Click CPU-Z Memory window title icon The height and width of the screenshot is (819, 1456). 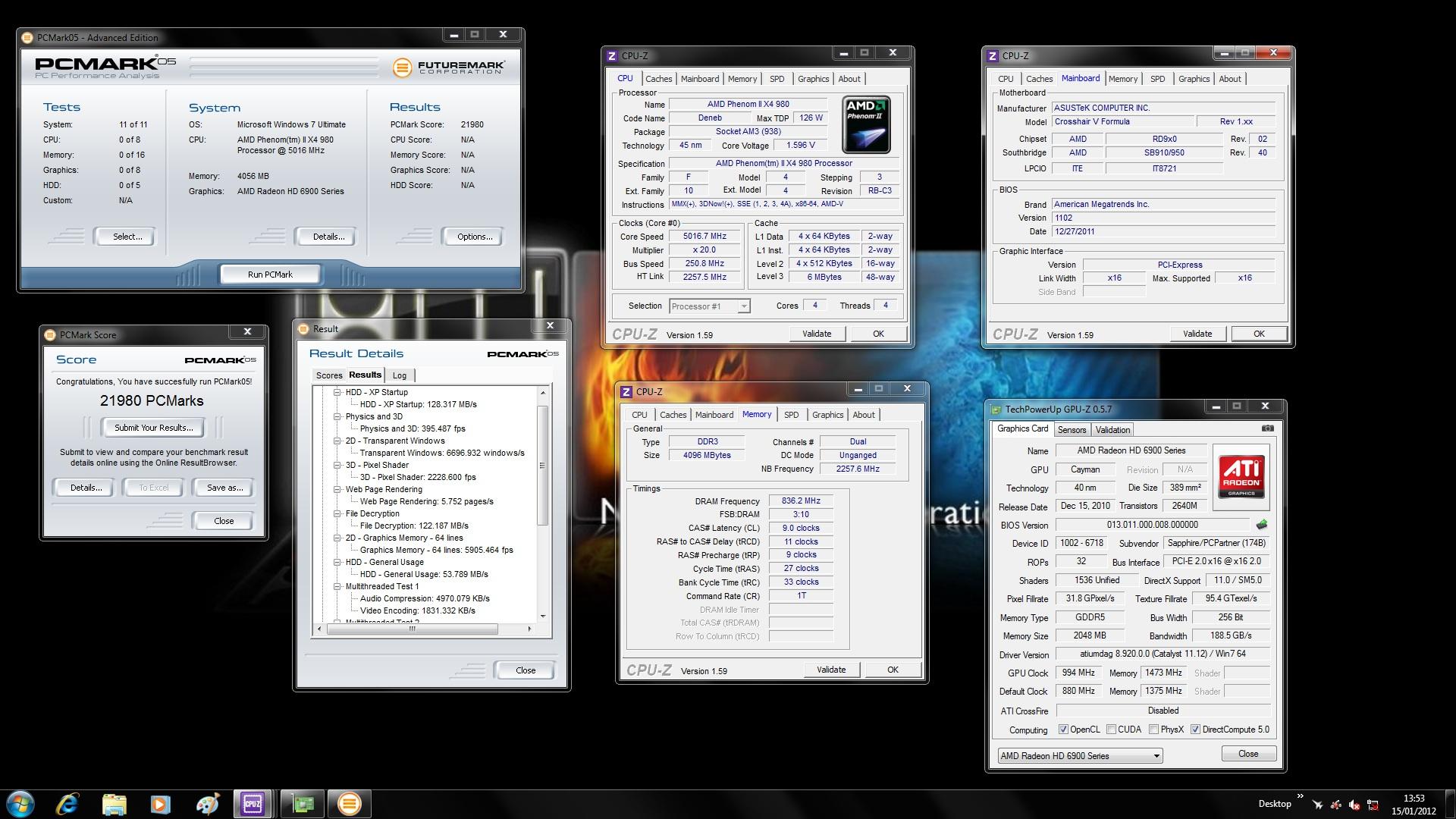click(626, 391)
